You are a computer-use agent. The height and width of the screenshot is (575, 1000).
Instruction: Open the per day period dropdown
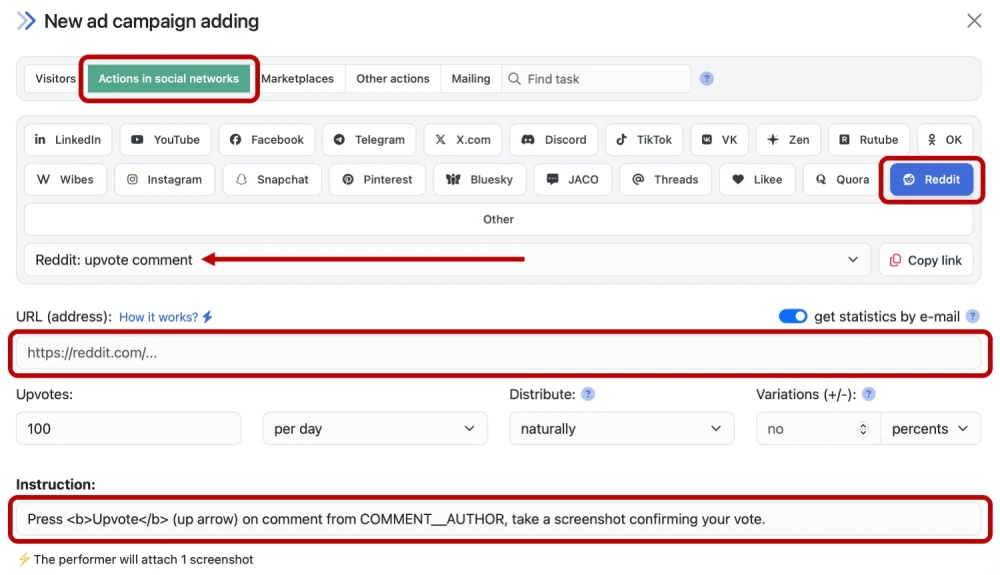pyautogui.click(x=375, y=428)
